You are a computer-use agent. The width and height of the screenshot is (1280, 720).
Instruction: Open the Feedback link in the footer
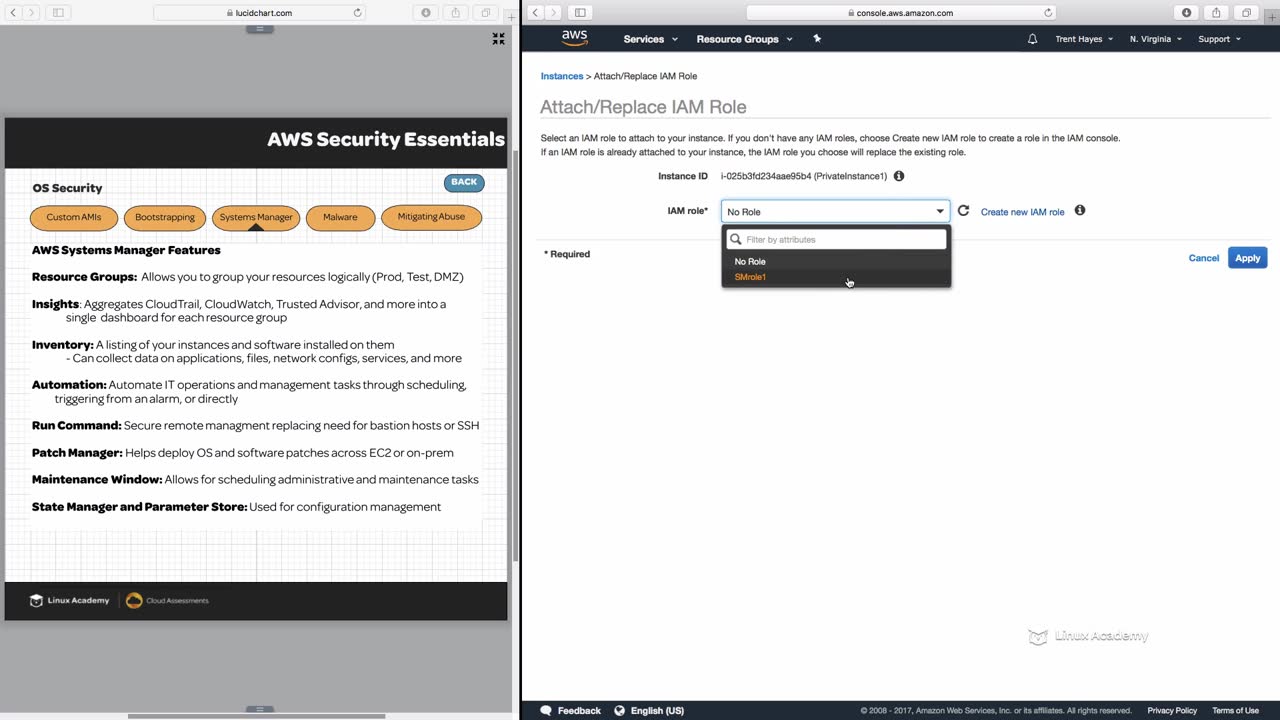(571, 711)
